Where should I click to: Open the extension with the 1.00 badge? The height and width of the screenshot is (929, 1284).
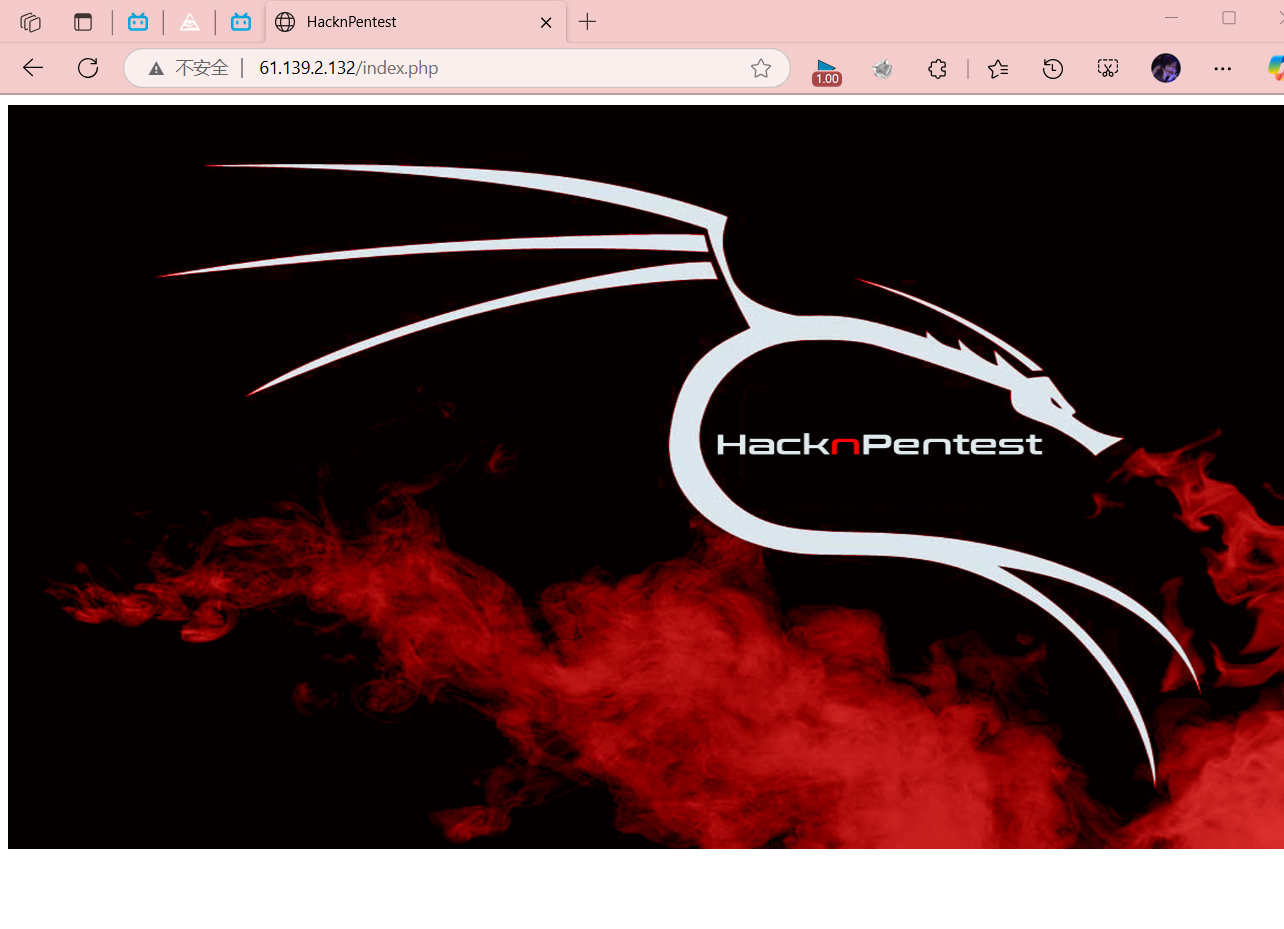[827, 70]
